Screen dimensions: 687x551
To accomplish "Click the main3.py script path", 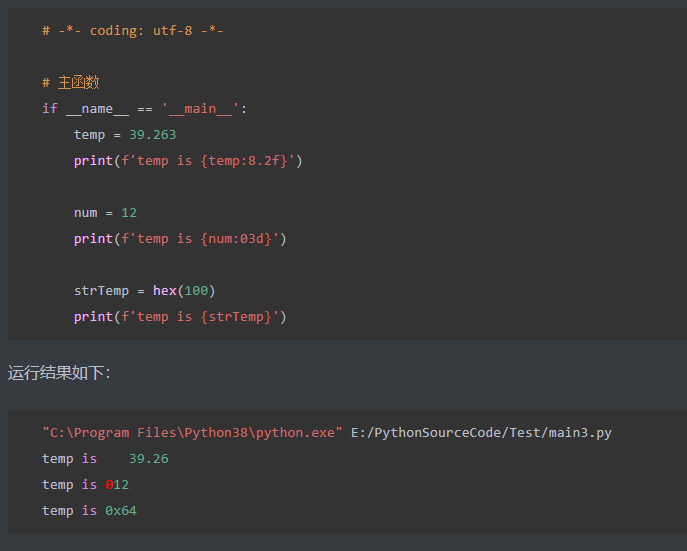I will [481, 433].
